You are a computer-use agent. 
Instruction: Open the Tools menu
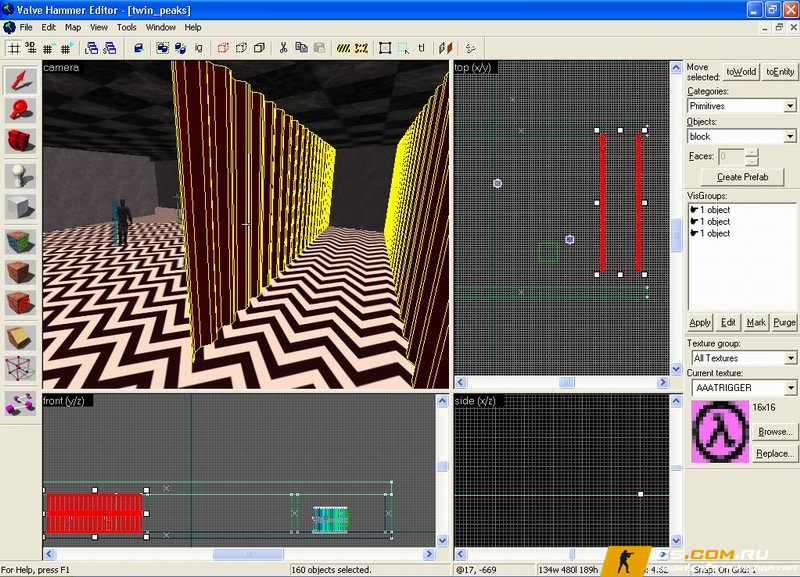pyautogui.click(x=127, y=27)
